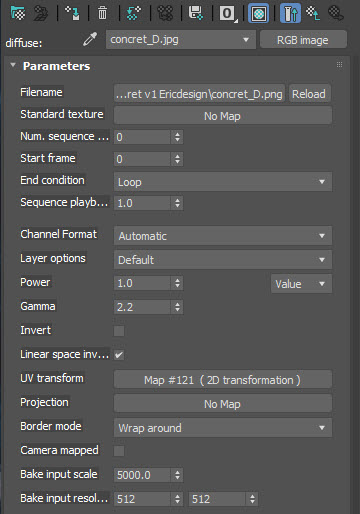Image resolution: width=360 pixels, height=514 pixels.
Task: Pick material with the eyedropper icon
Action: coord(90,39)
